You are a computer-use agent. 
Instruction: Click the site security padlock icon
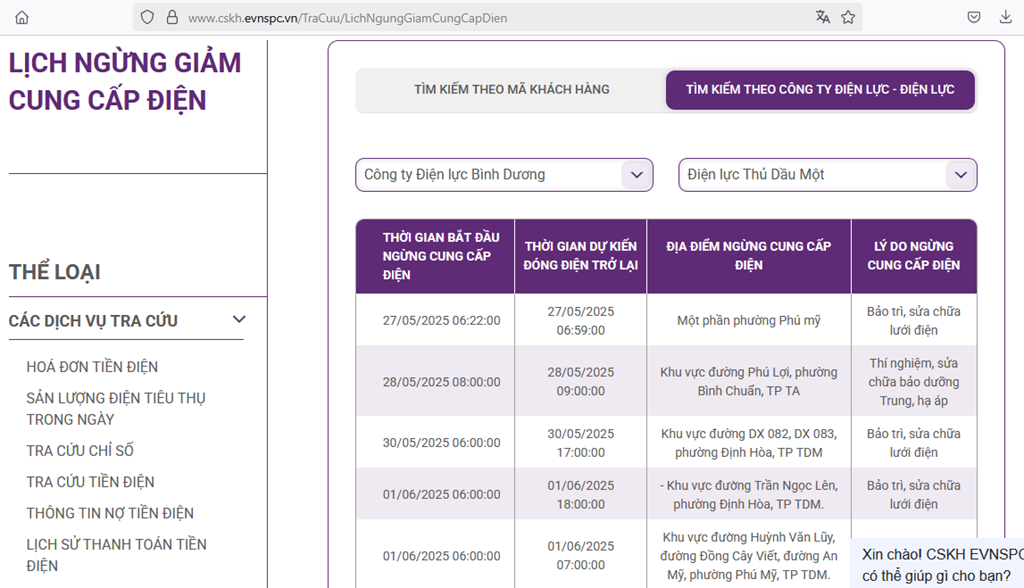point(171,17)
